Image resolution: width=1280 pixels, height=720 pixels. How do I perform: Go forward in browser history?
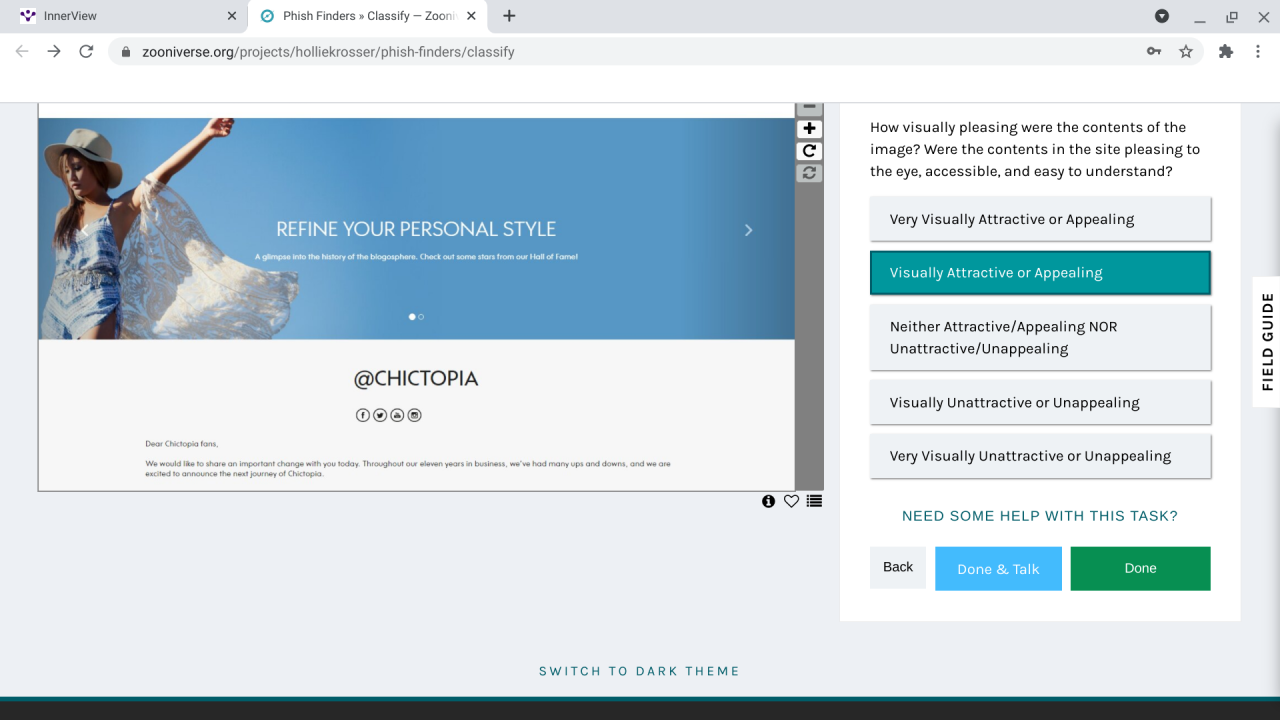pos(54,51)
